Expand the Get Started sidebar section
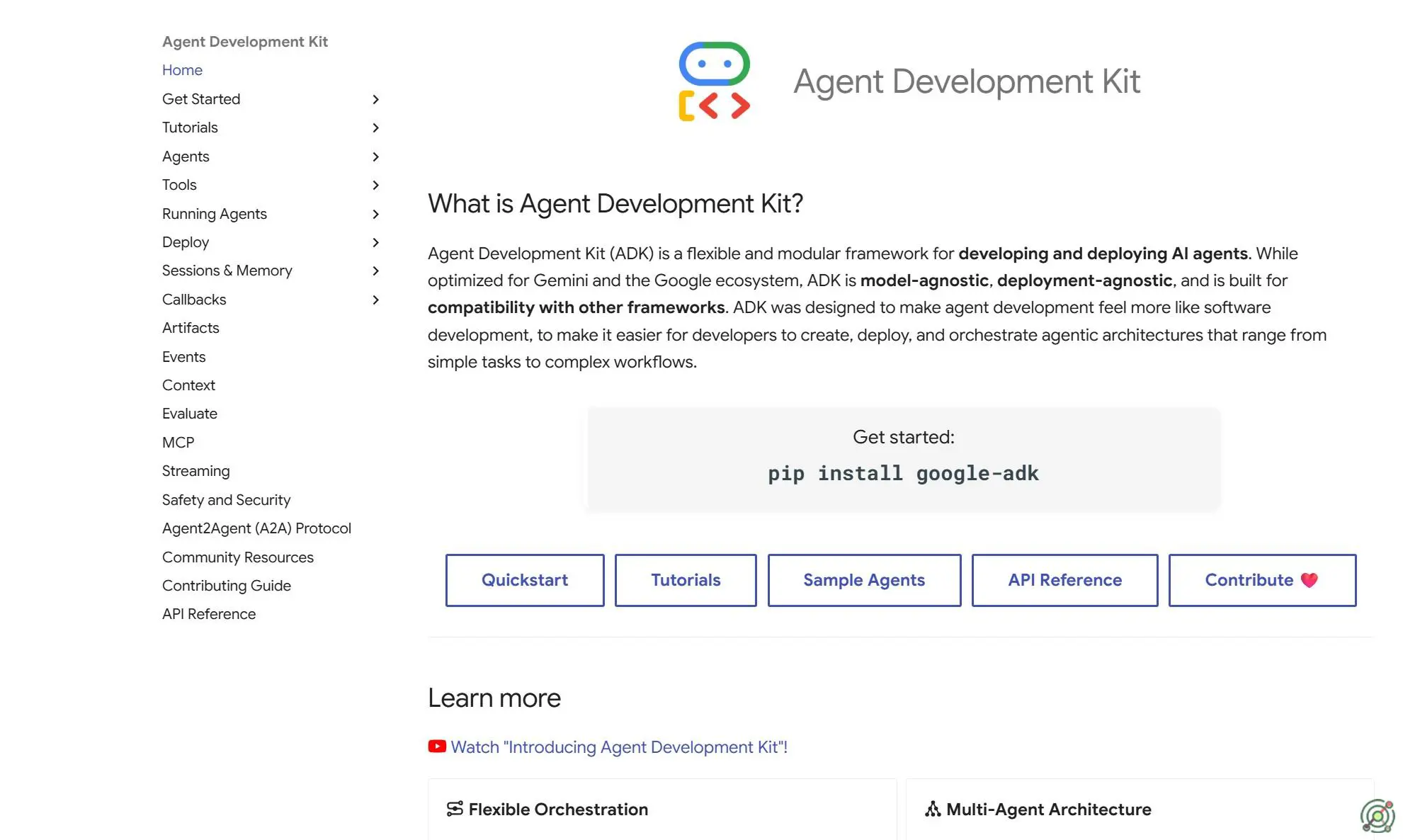 tap(375, 99)
